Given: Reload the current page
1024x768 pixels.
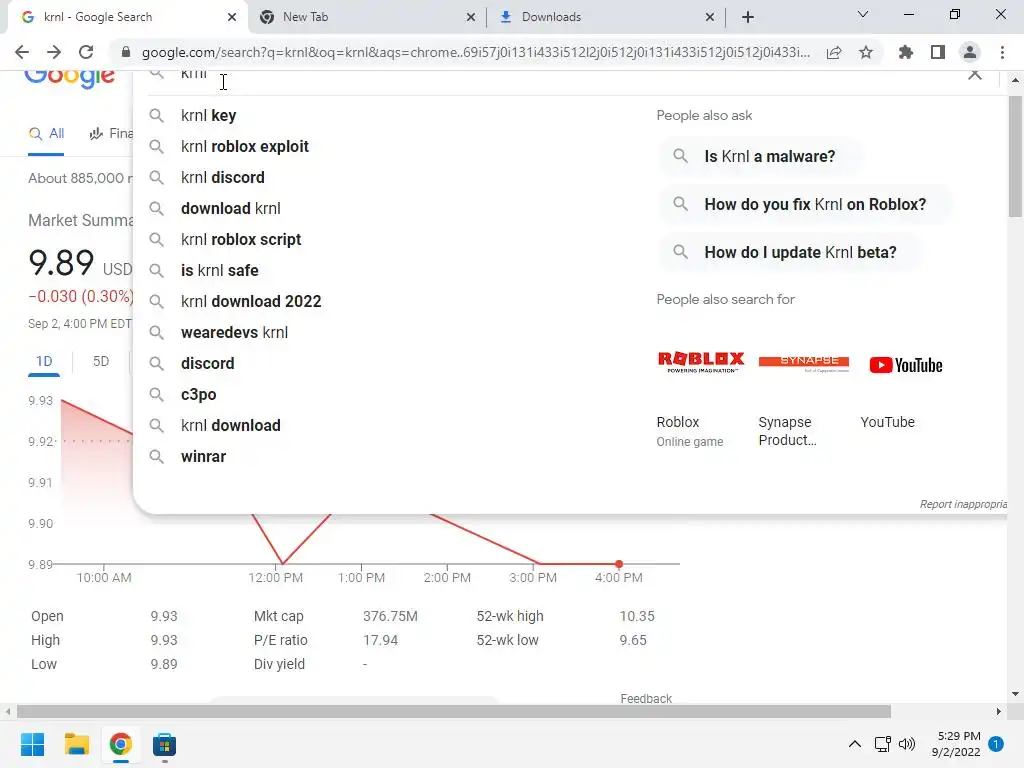Looking at the screenshot, I should 86,52.
